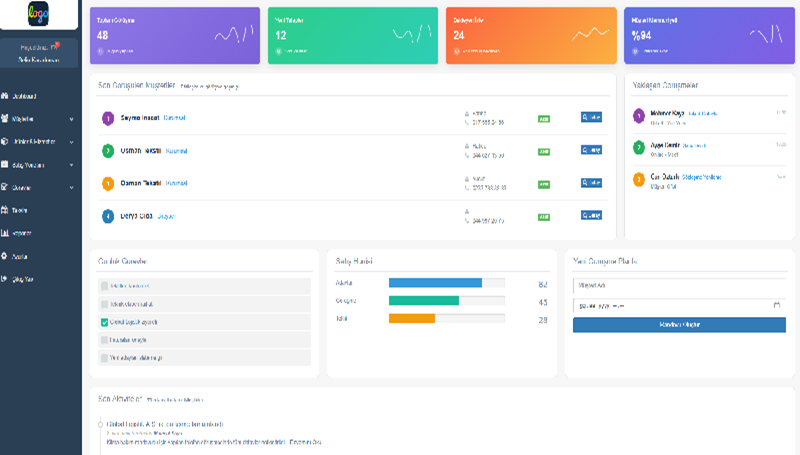Open the settings menu item label
This screenshot has height=455, width=800.
point(19,257)
